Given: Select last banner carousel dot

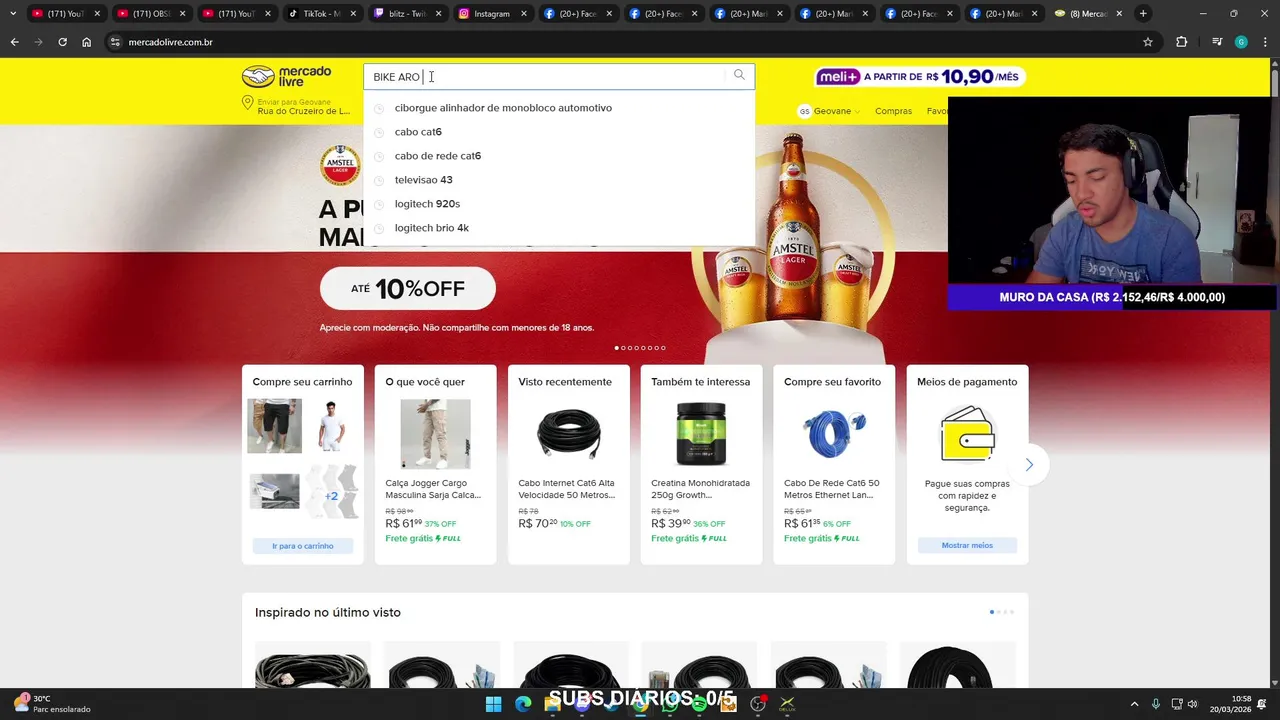Looking at the screenshot, I should pyautogui.click(x=663, y=348).
